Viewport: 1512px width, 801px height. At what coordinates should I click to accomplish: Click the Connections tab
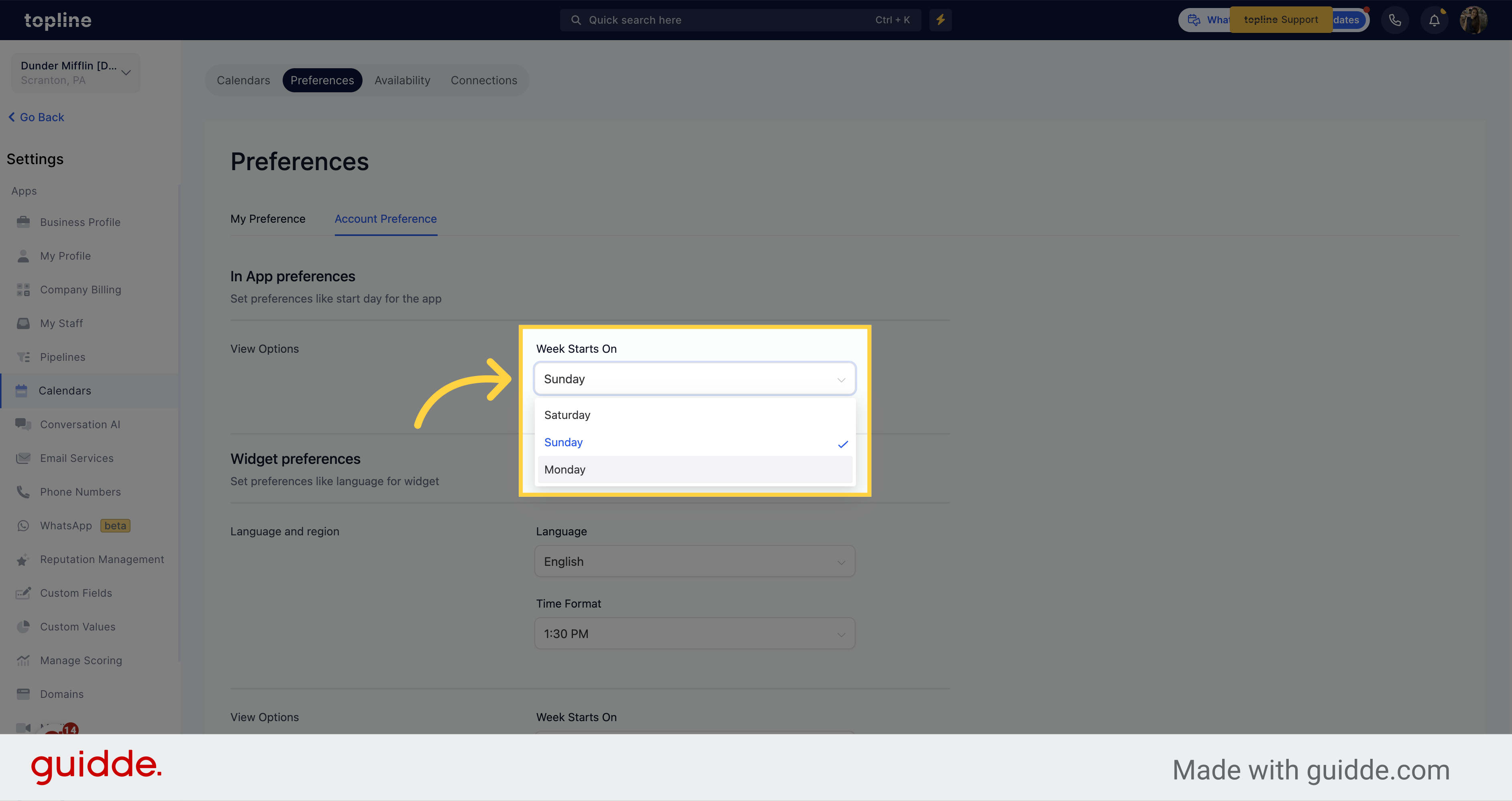click(x=484, y=80)
